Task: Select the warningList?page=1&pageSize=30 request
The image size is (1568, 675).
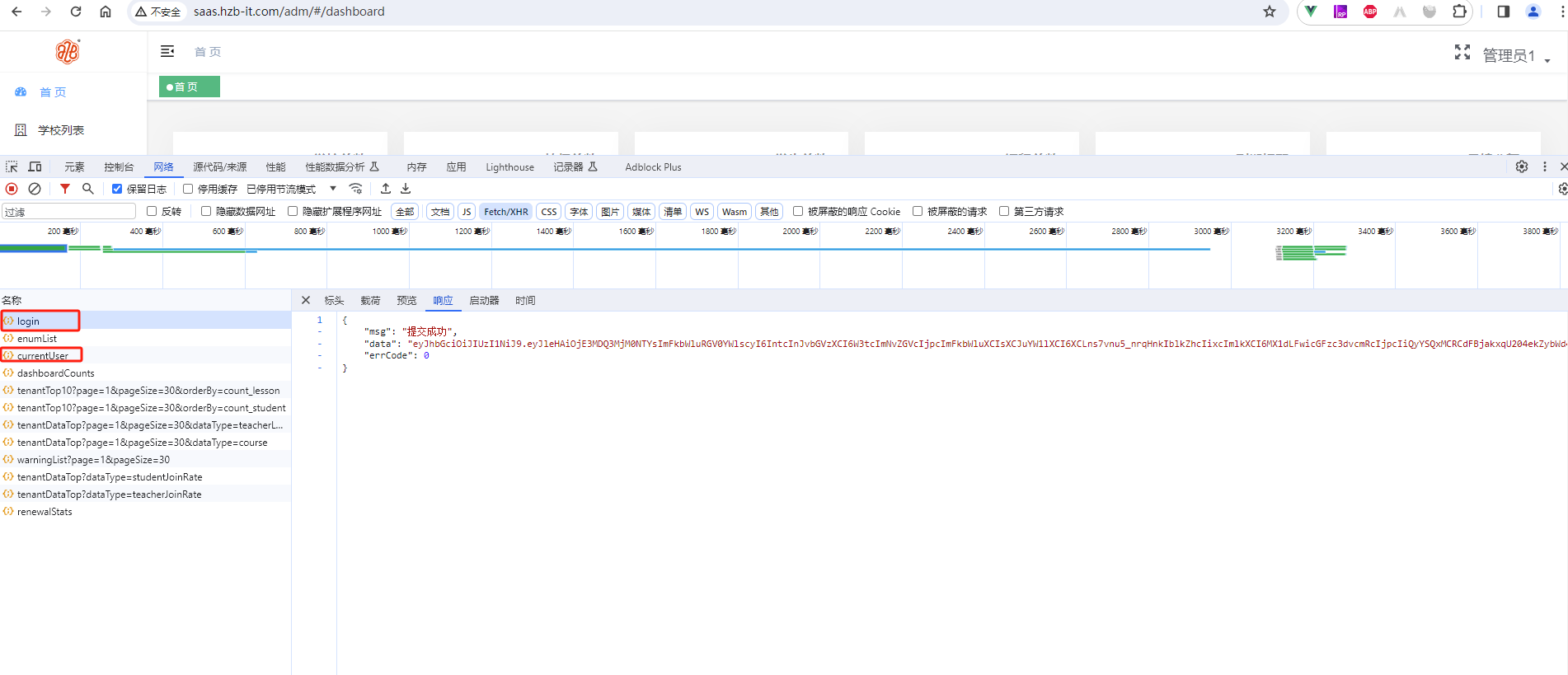Action: (x=145, y=459)
